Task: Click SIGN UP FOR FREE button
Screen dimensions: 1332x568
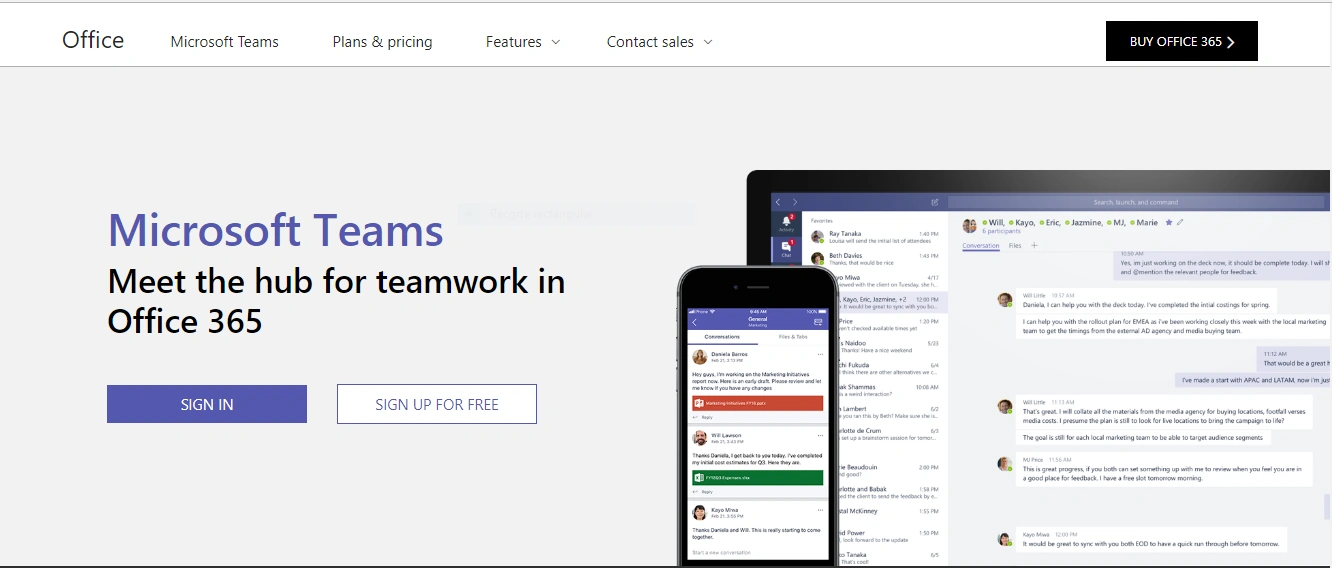Action: pos(437,404)
